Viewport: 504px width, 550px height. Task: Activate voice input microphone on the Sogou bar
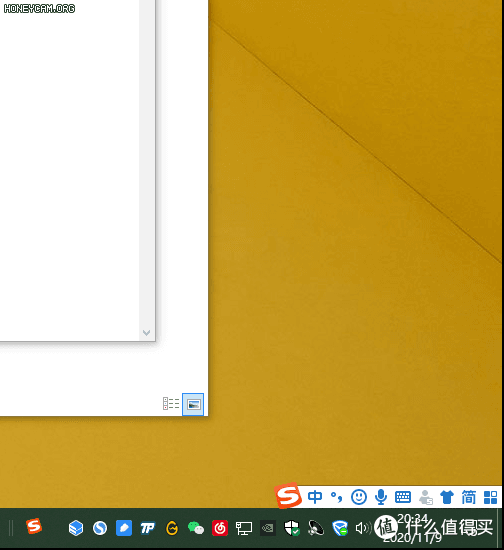click(x=381, y=497)
